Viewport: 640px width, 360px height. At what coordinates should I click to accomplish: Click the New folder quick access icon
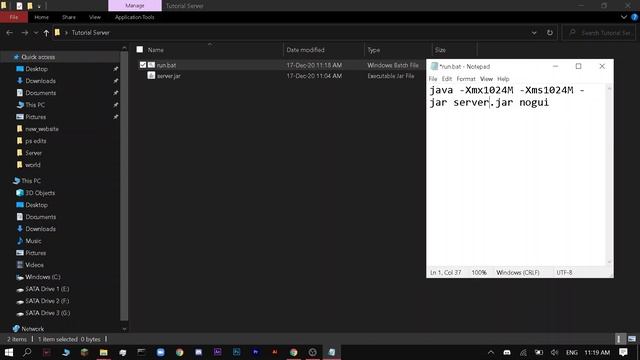coord(30,6)
